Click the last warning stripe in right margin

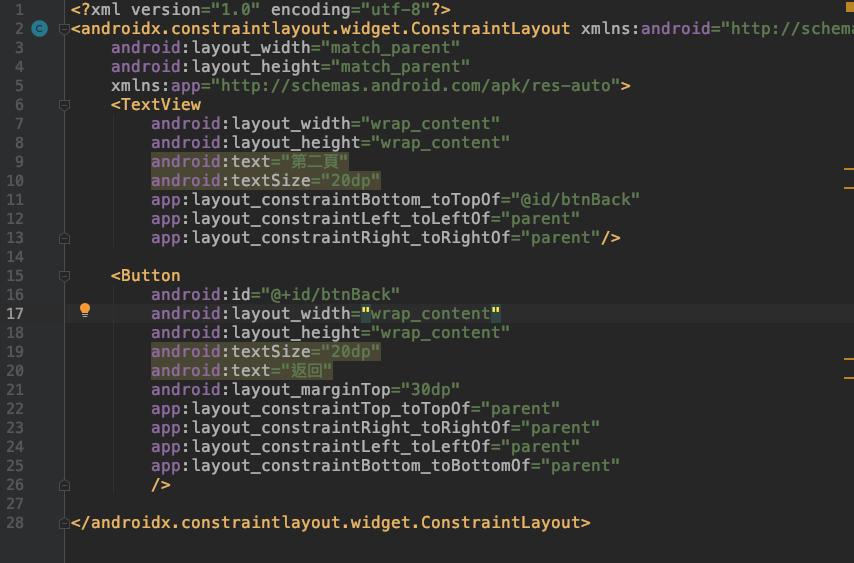[848, 377]
